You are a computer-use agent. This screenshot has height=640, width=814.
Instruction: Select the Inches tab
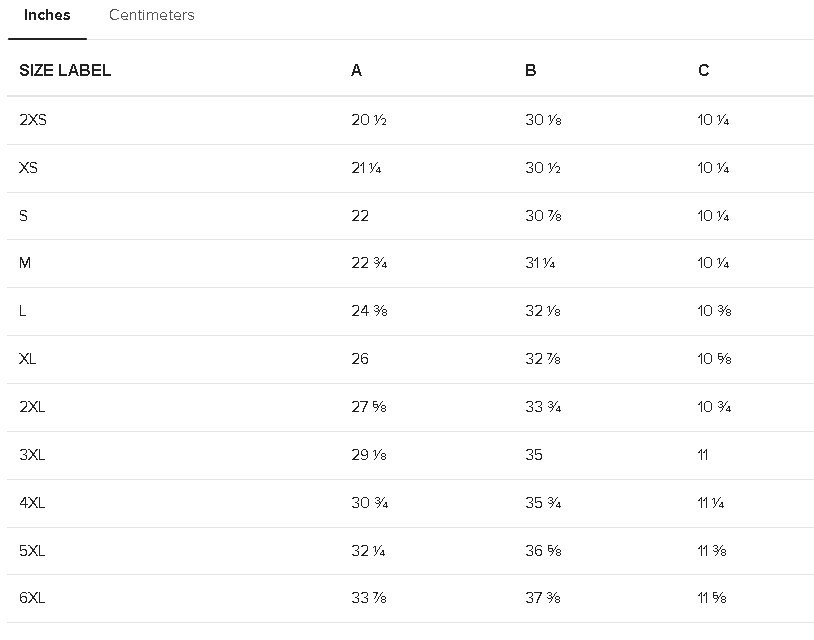tap(47, 15)
